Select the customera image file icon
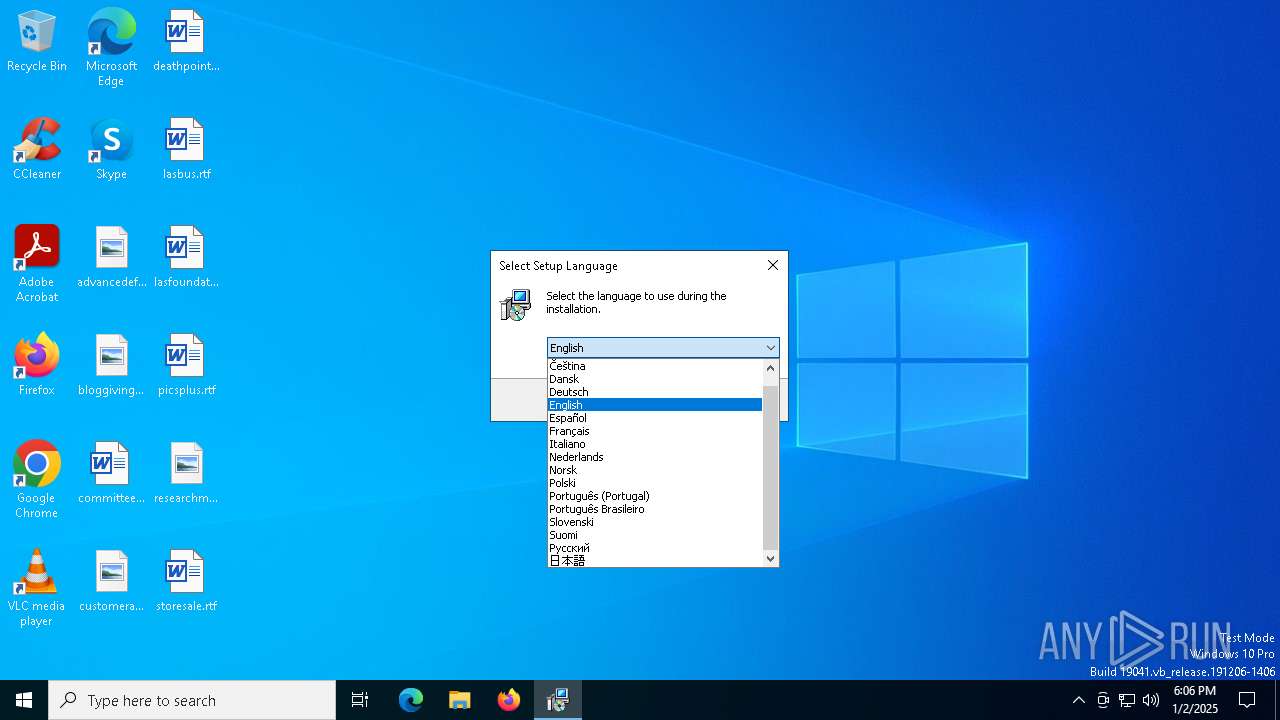 click(111, 582)
